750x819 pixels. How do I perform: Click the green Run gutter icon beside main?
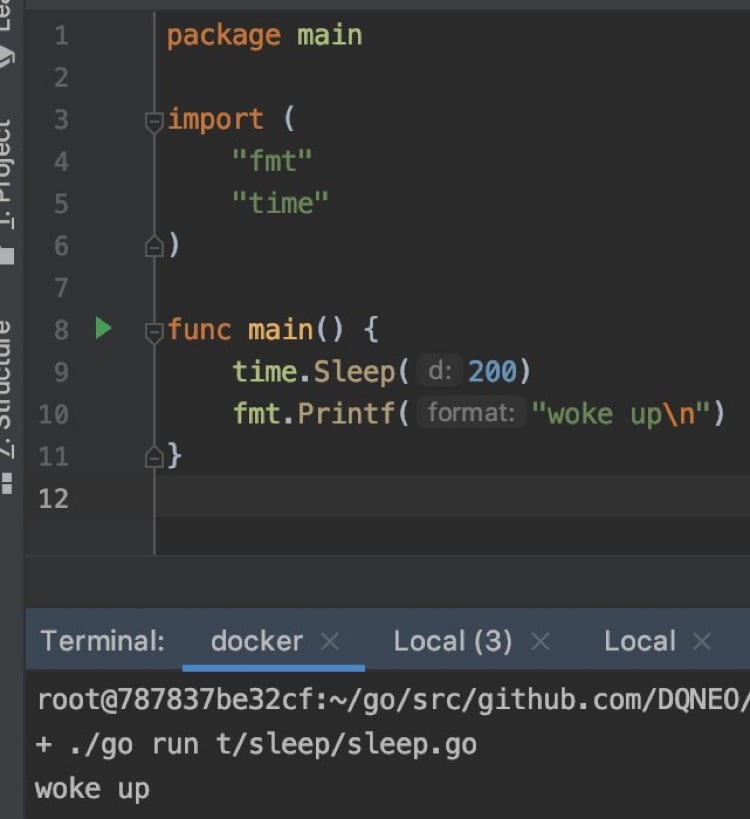[x=103, y=328]
